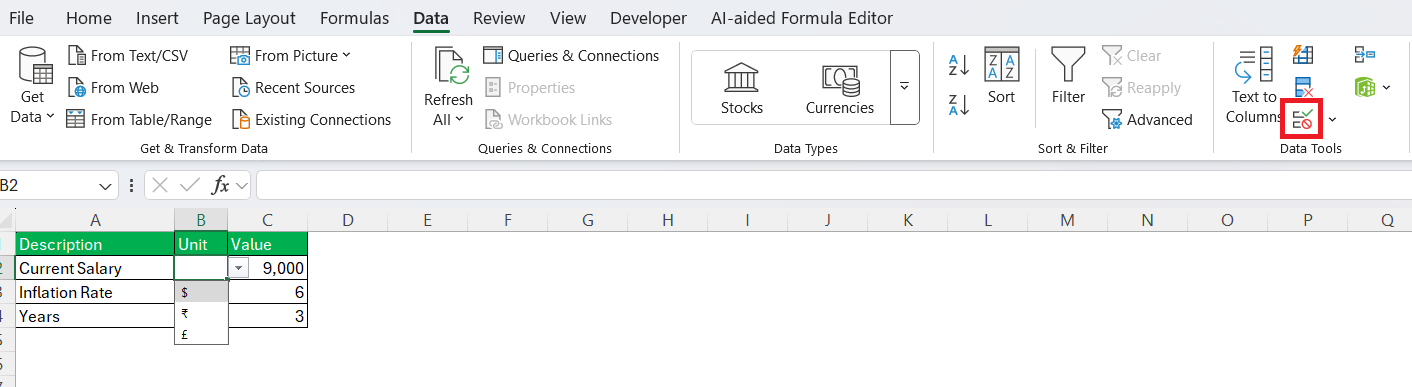Sort A to Z ascending

[959, 66]
